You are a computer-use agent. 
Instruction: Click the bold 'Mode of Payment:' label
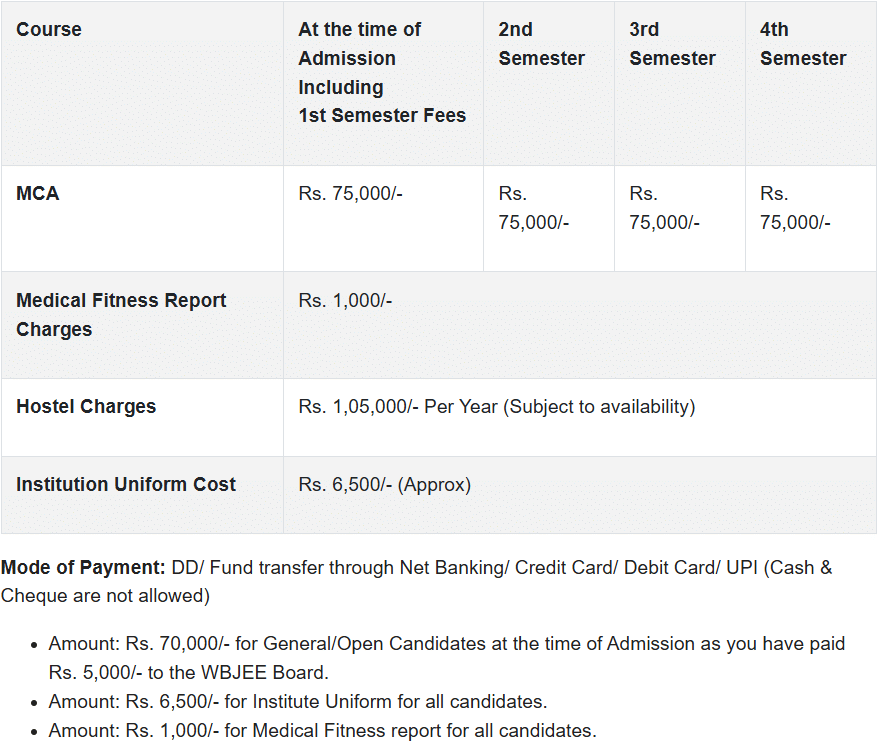click(83, 568)
